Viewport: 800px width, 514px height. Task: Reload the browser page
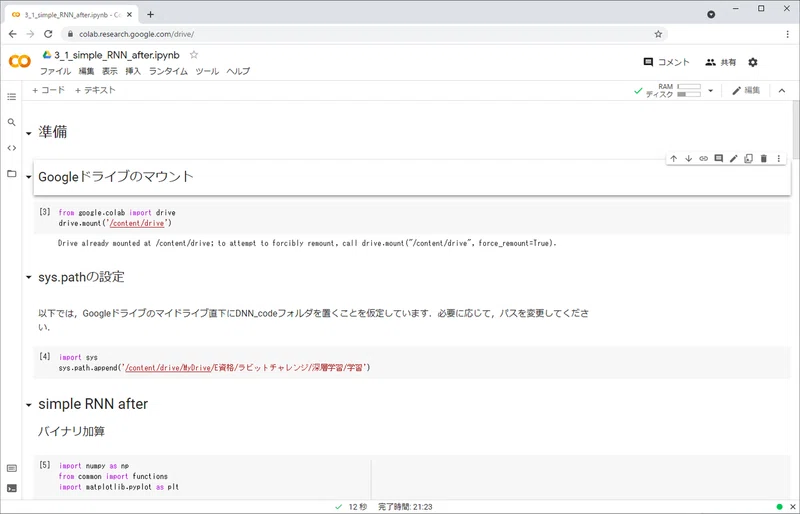[48, 34]
